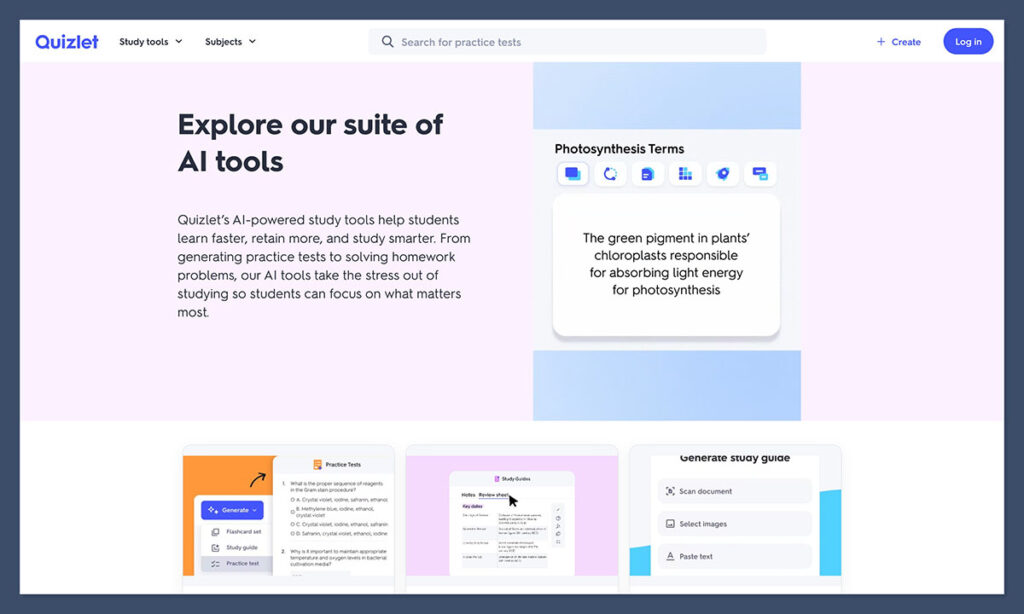The image size is (1024, 614).
Task: Open the Generate dropdown in the orange card
Action: [x=233, y=510]
